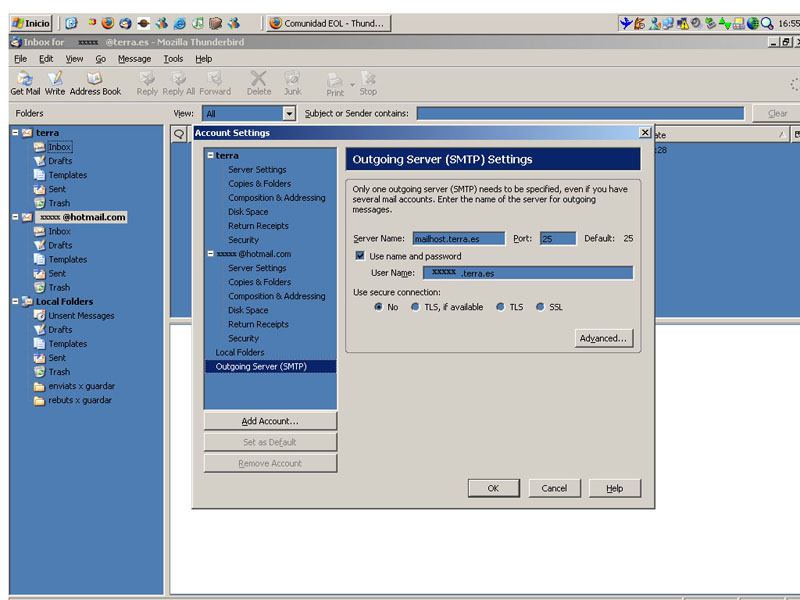This screenshot has width=800, height=600.
Task: Select the 'SSL' radio button
Action: click(x=540, y=307)
